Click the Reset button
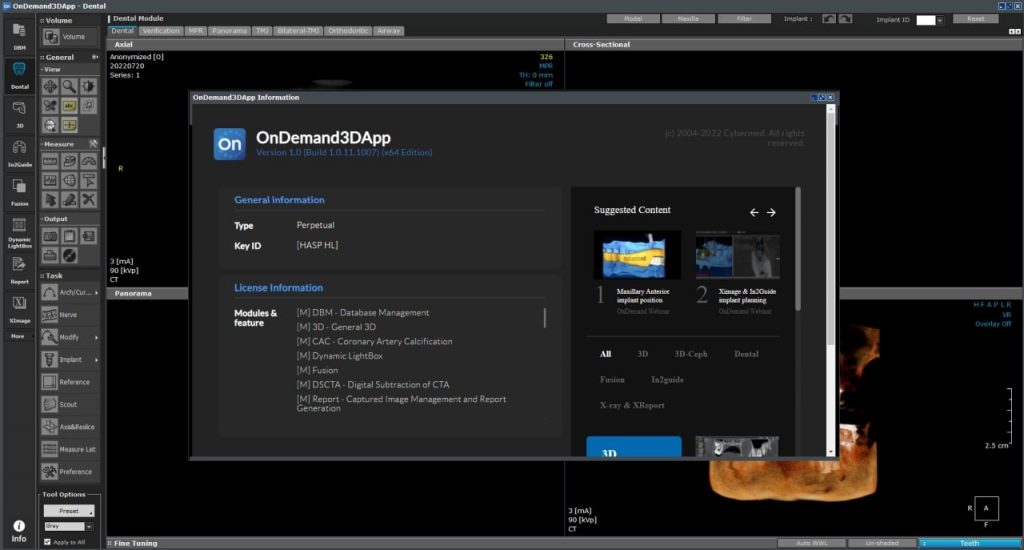Screen dimensions: 1024x550 click(x=975, y=19)
